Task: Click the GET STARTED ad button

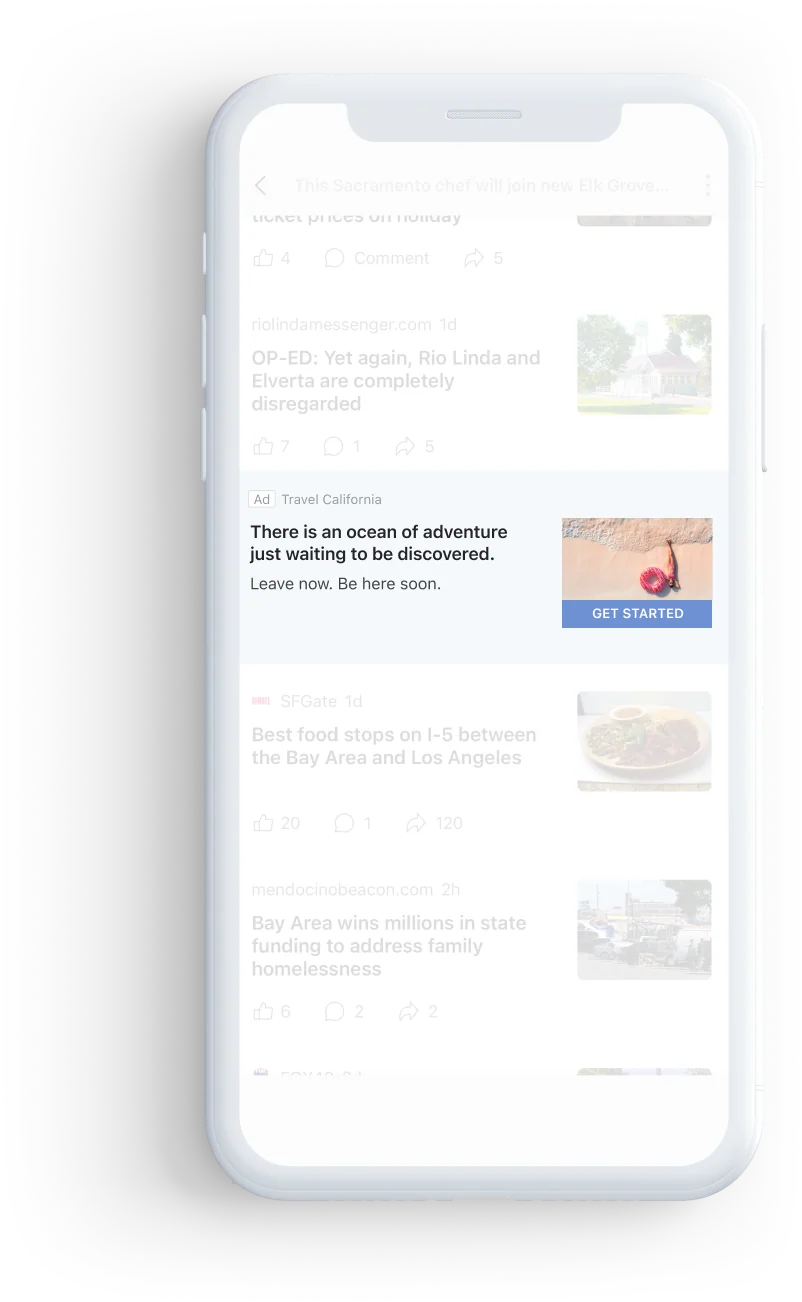Action: tap(637, 614)
